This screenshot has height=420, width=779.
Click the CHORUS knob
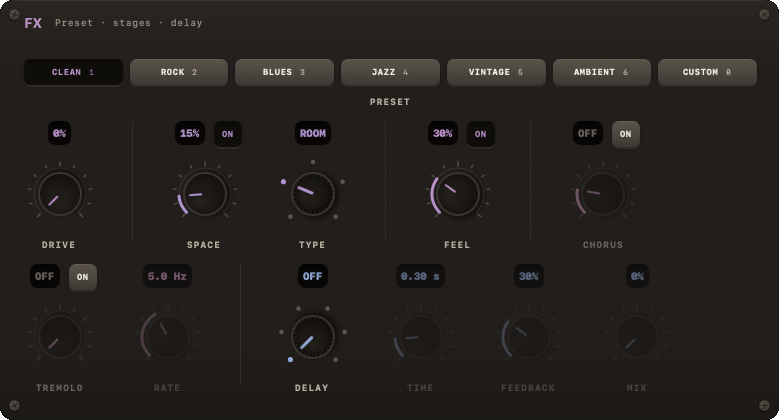pyautogui.click(x=603, y=194)
